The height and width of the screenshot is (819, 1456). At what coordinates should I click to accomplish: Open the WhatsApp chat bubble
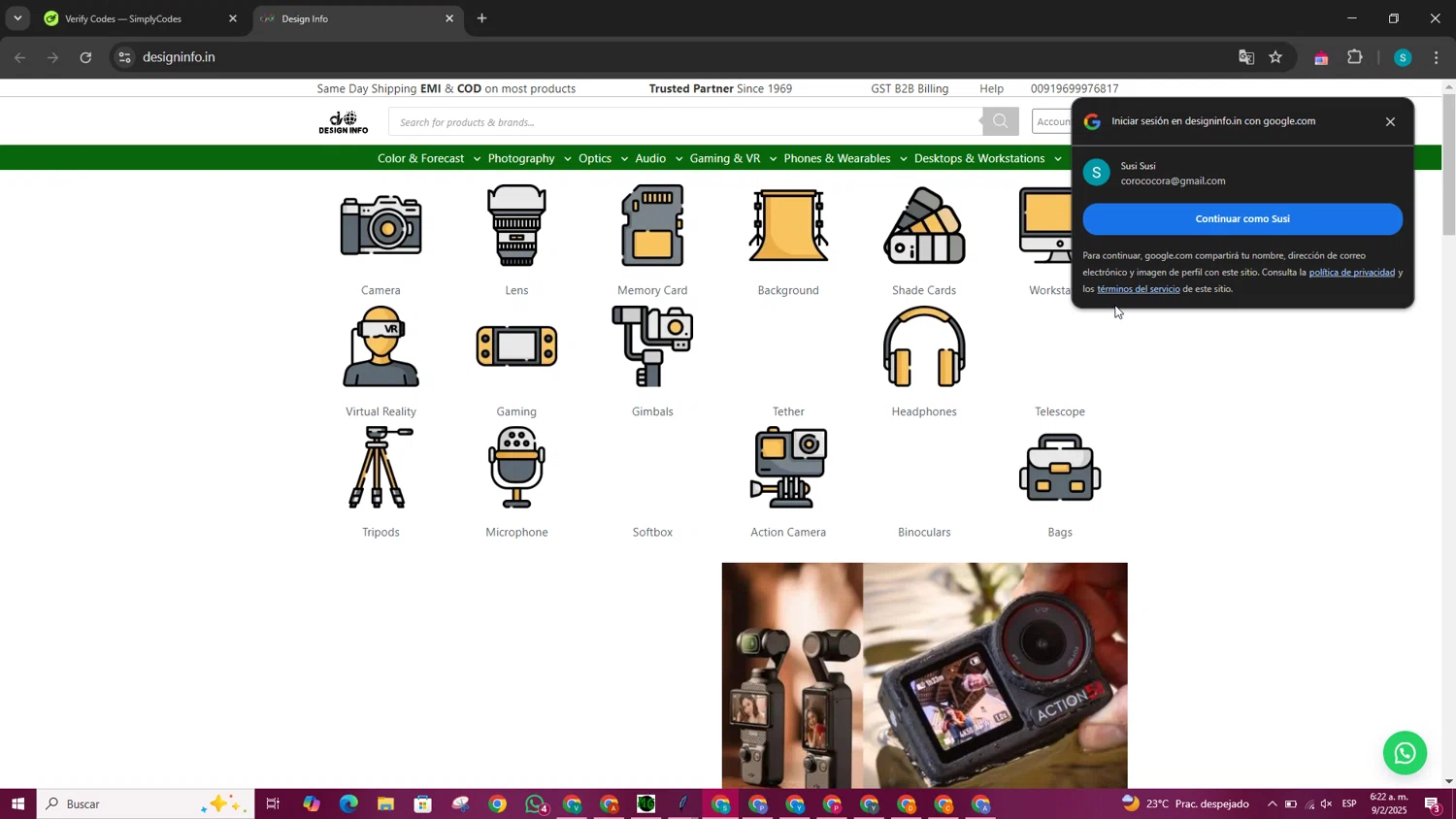click(x=1405, y=753)
